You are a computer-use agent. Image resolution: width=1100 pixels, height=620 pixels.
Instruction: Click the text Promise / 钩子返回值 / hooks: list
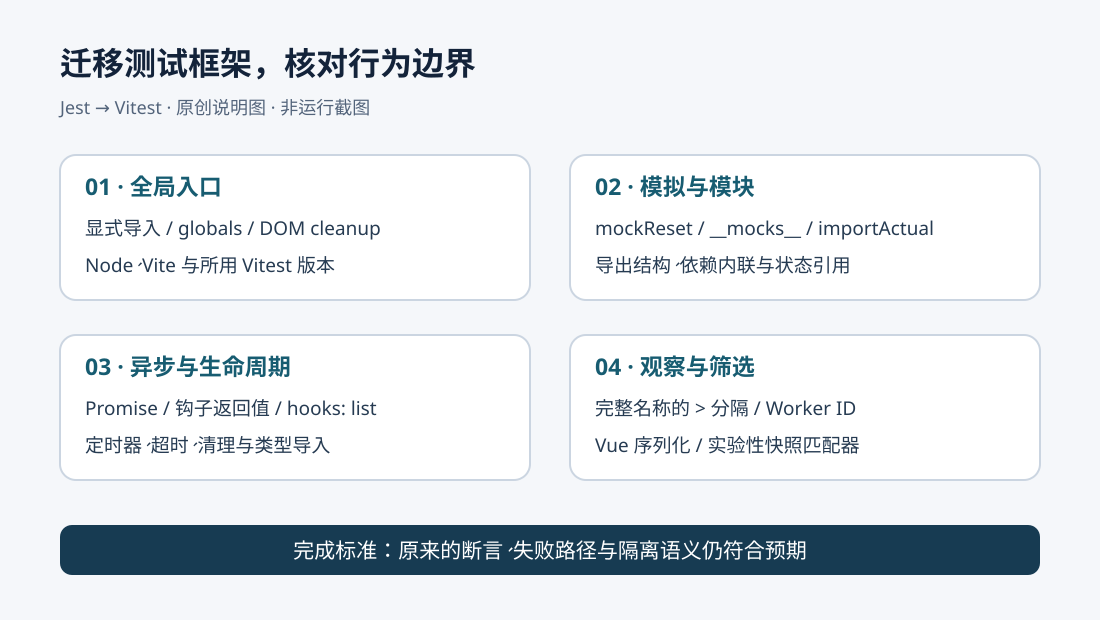231,408
